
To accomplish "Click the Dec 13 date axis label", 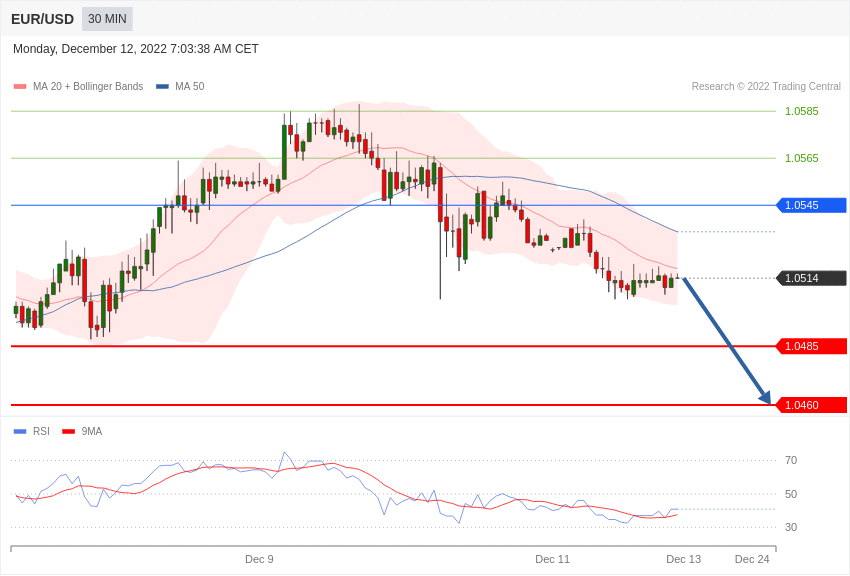I will [x=684, y=559].
